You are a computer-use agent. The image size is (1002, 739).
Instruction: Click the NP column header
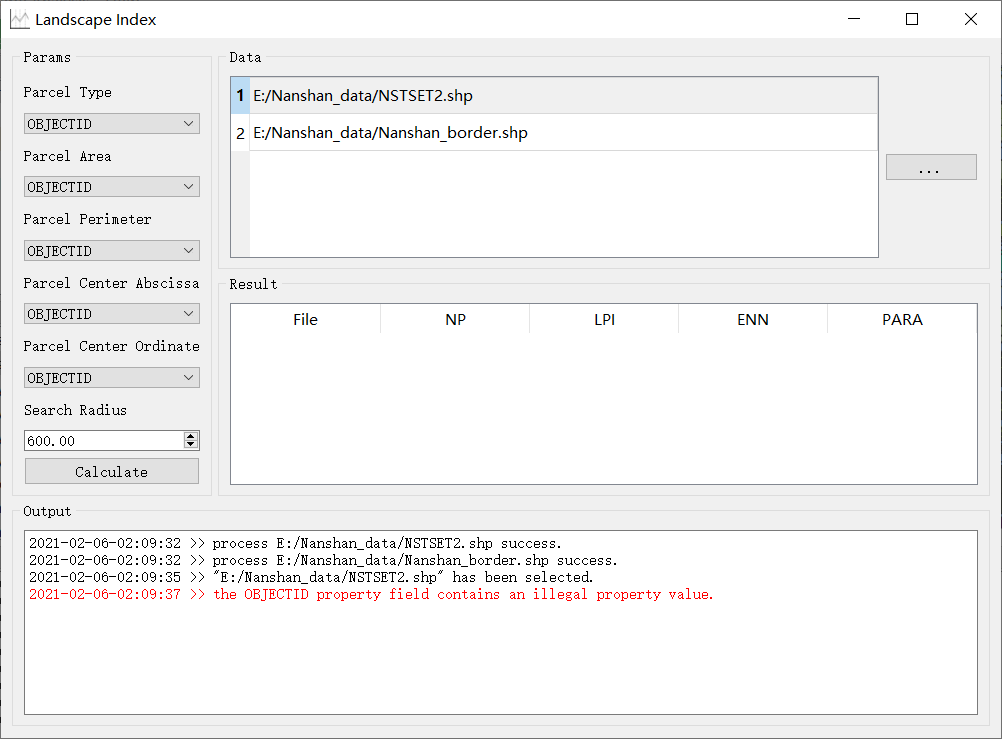pyautogui.click(x=455, y=320)
